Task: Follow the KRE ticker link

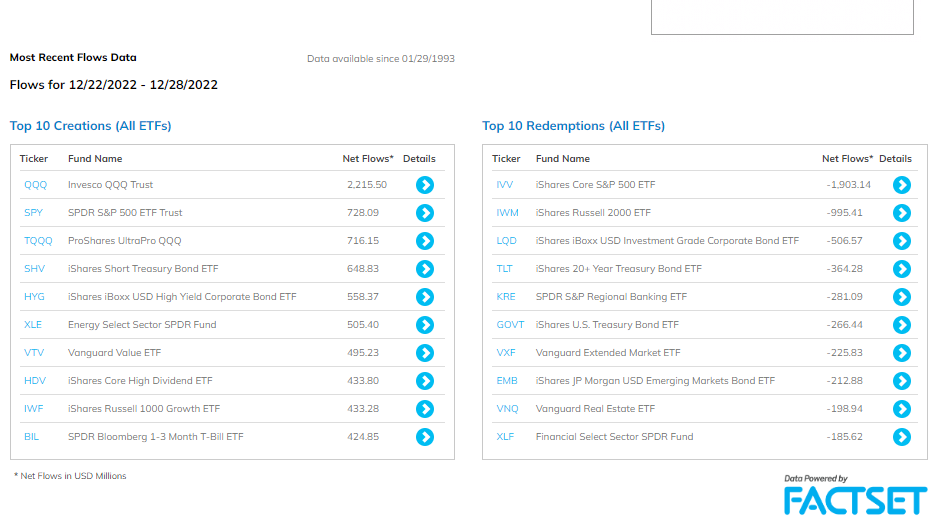Action: [506, 297]
